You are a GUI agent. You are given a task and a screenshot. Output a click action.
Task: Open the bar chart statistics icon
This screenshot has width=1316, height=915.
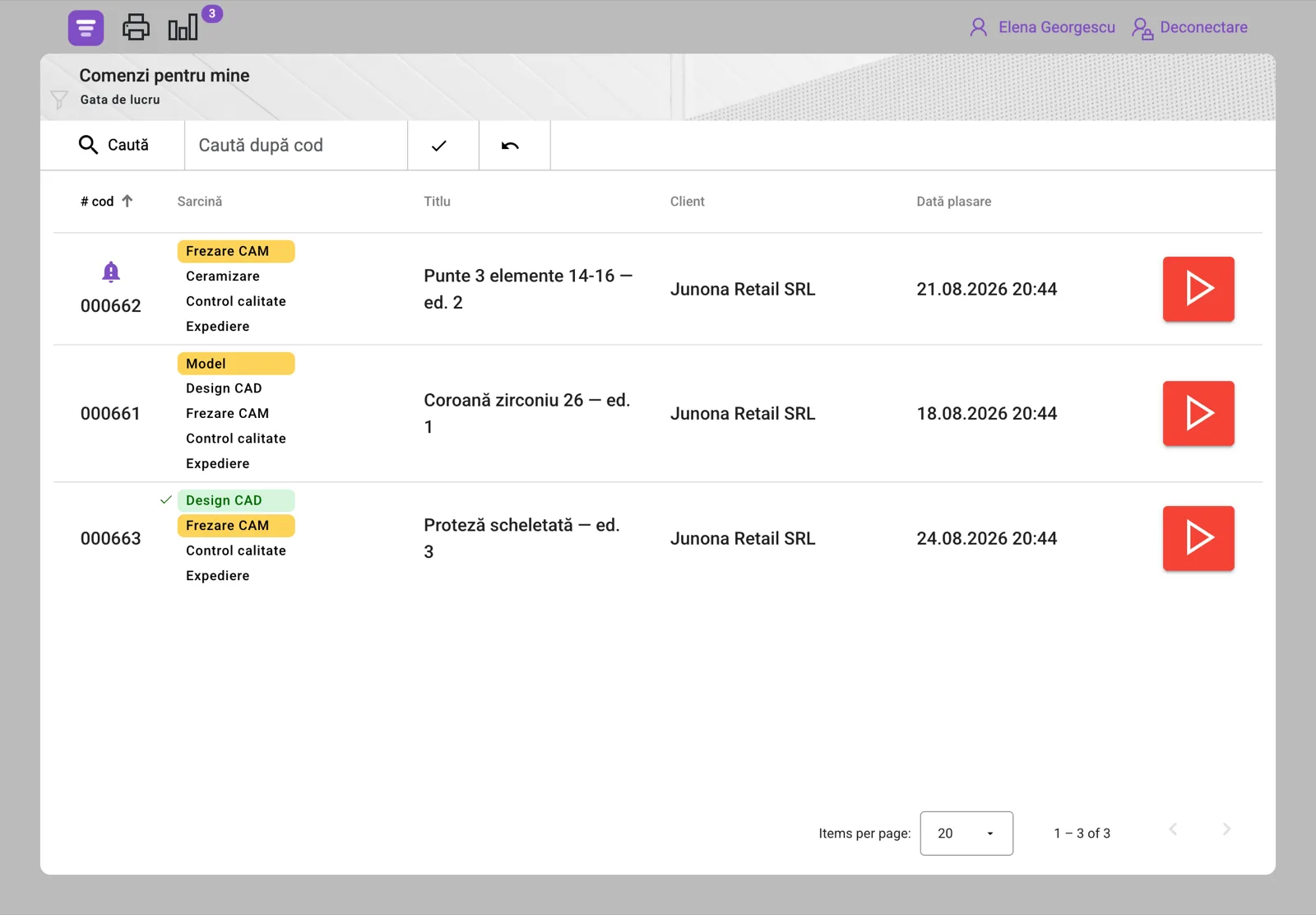pos(183,27)
